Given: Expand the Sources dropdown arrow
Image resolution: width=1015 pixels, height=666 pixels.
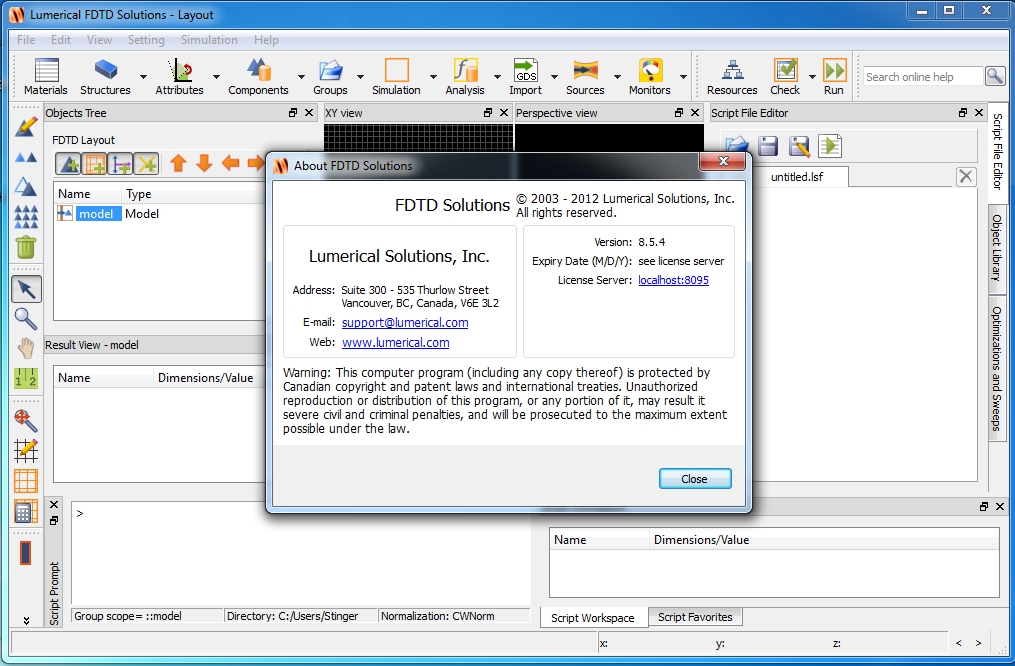Looking at the screenshot, I should click(617, 76).
